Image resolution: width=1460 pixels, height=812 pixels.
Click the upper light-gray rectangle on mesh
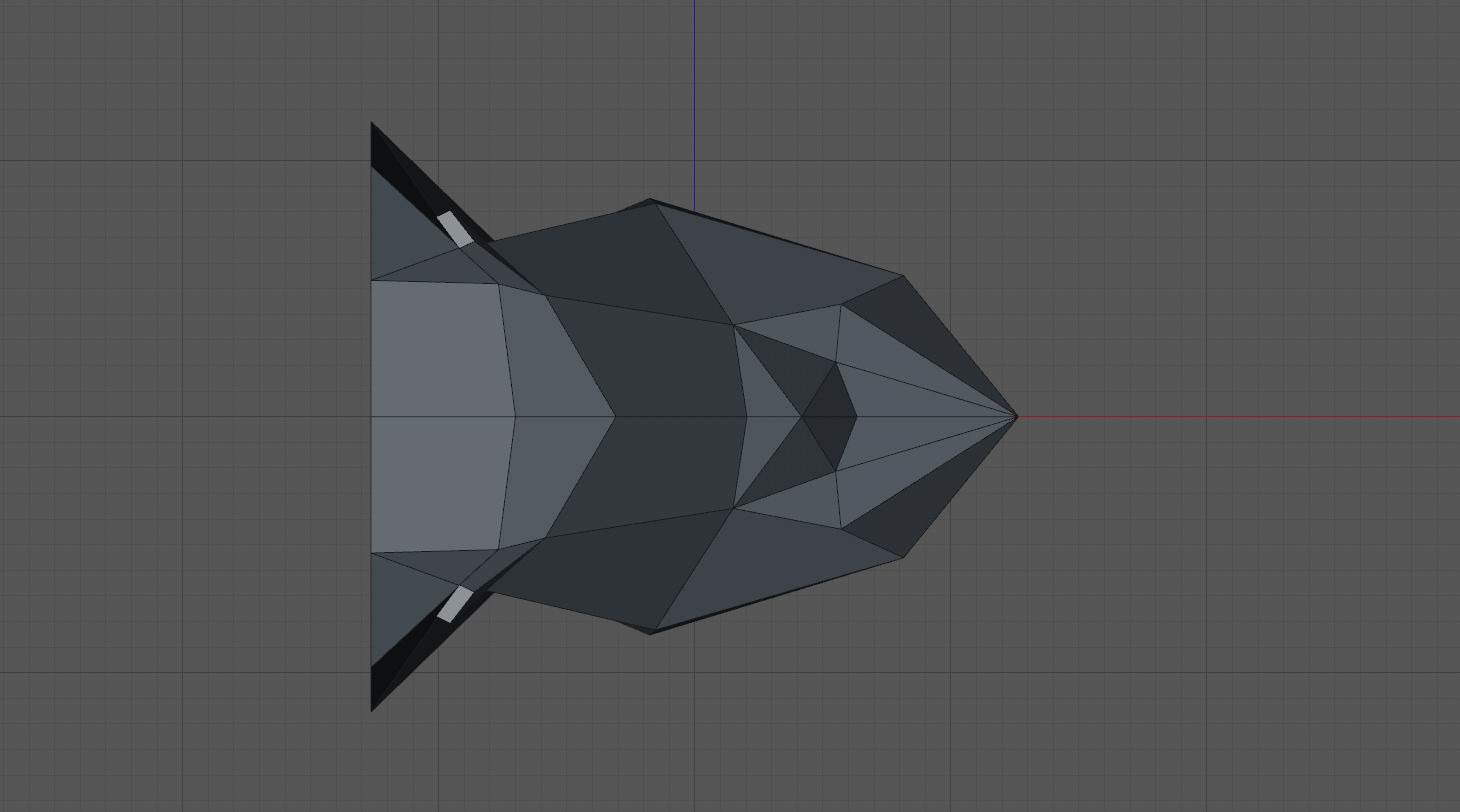[455, 229]
